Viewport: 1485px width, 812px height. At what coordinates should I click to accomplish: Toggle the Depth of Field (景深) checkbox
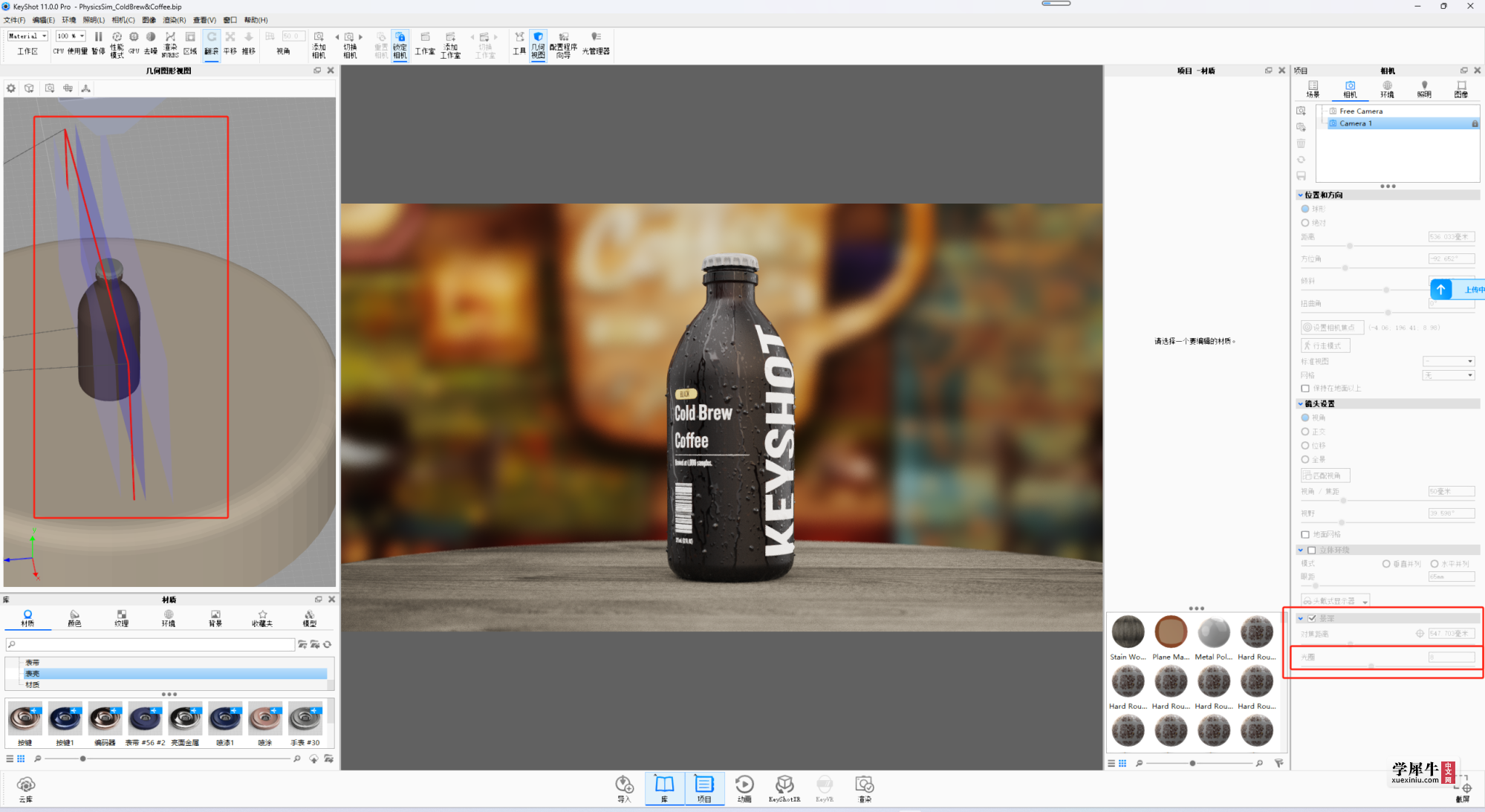point(1312,618)
